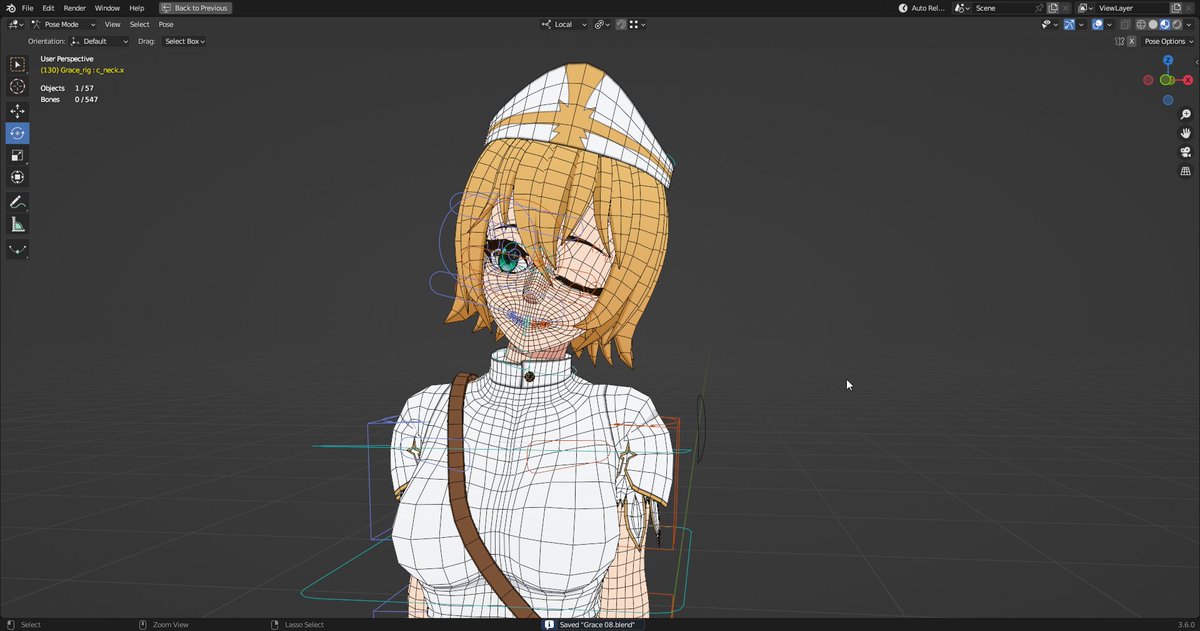
Task: Click the new scene icon beside Scene
Action: point(1052,8)
